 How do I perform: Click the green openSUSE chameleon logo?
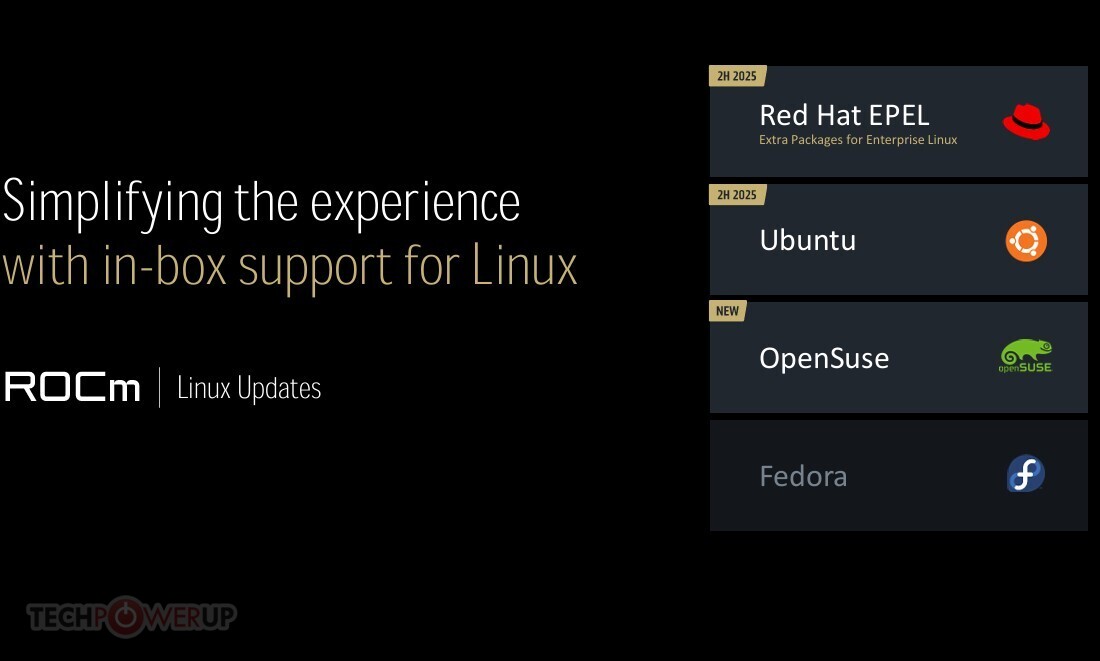click(x=1026, y=356)
